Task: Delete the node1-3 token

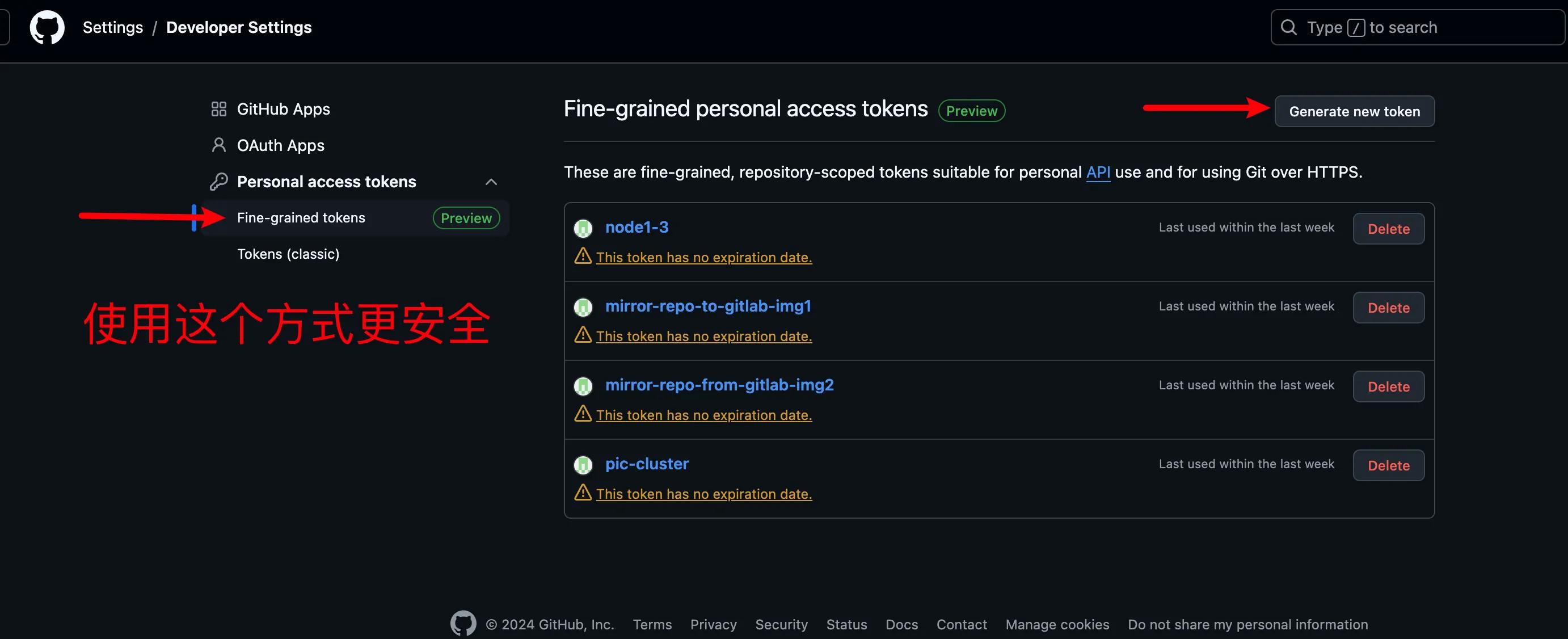Action: (x=1388, y=229)
